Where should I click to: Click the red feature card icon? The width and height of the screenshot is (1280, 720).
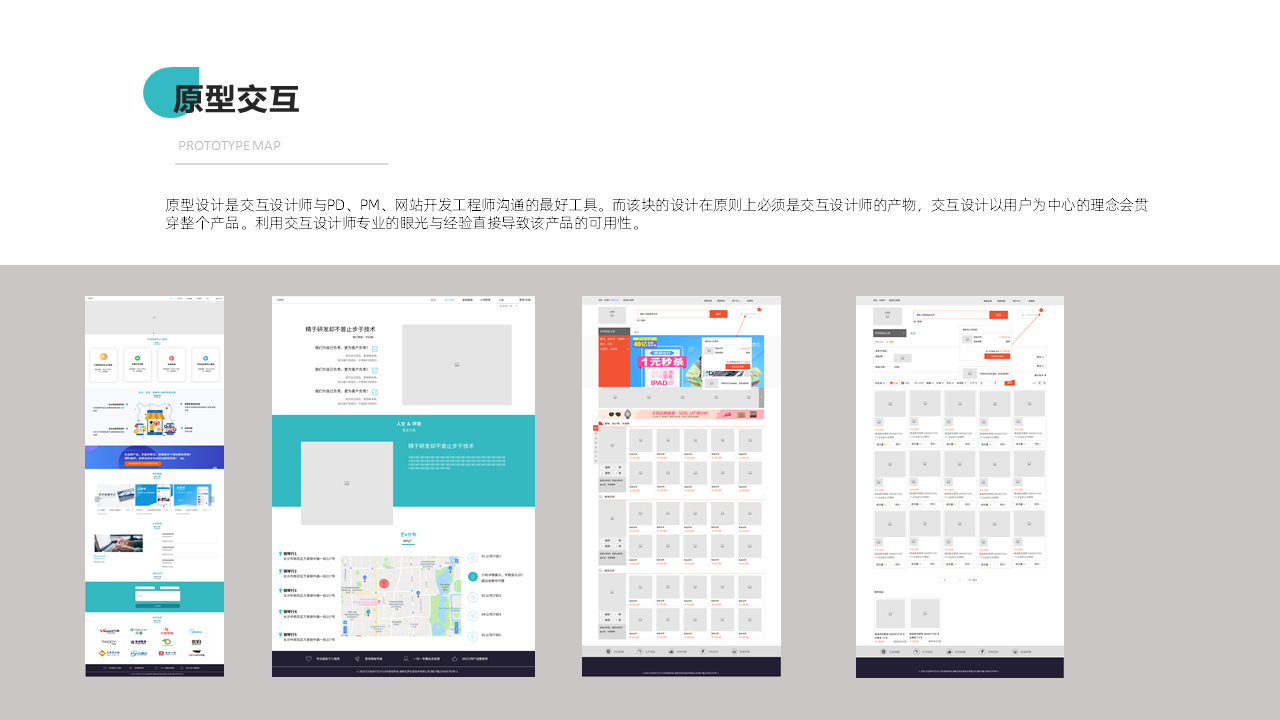[x=171, y=357]
